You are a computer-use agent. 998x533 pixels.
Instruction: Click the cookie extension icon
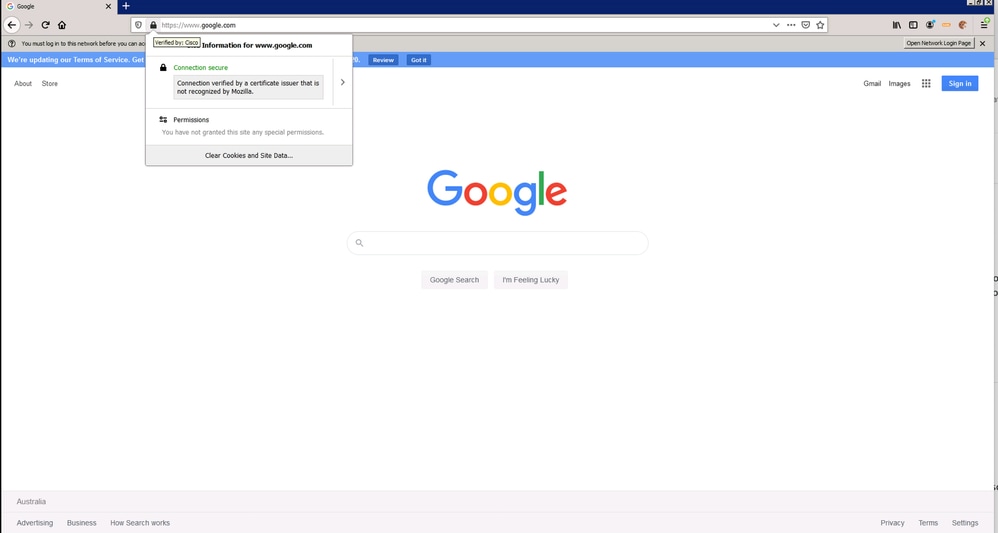[x=963, y=25]
